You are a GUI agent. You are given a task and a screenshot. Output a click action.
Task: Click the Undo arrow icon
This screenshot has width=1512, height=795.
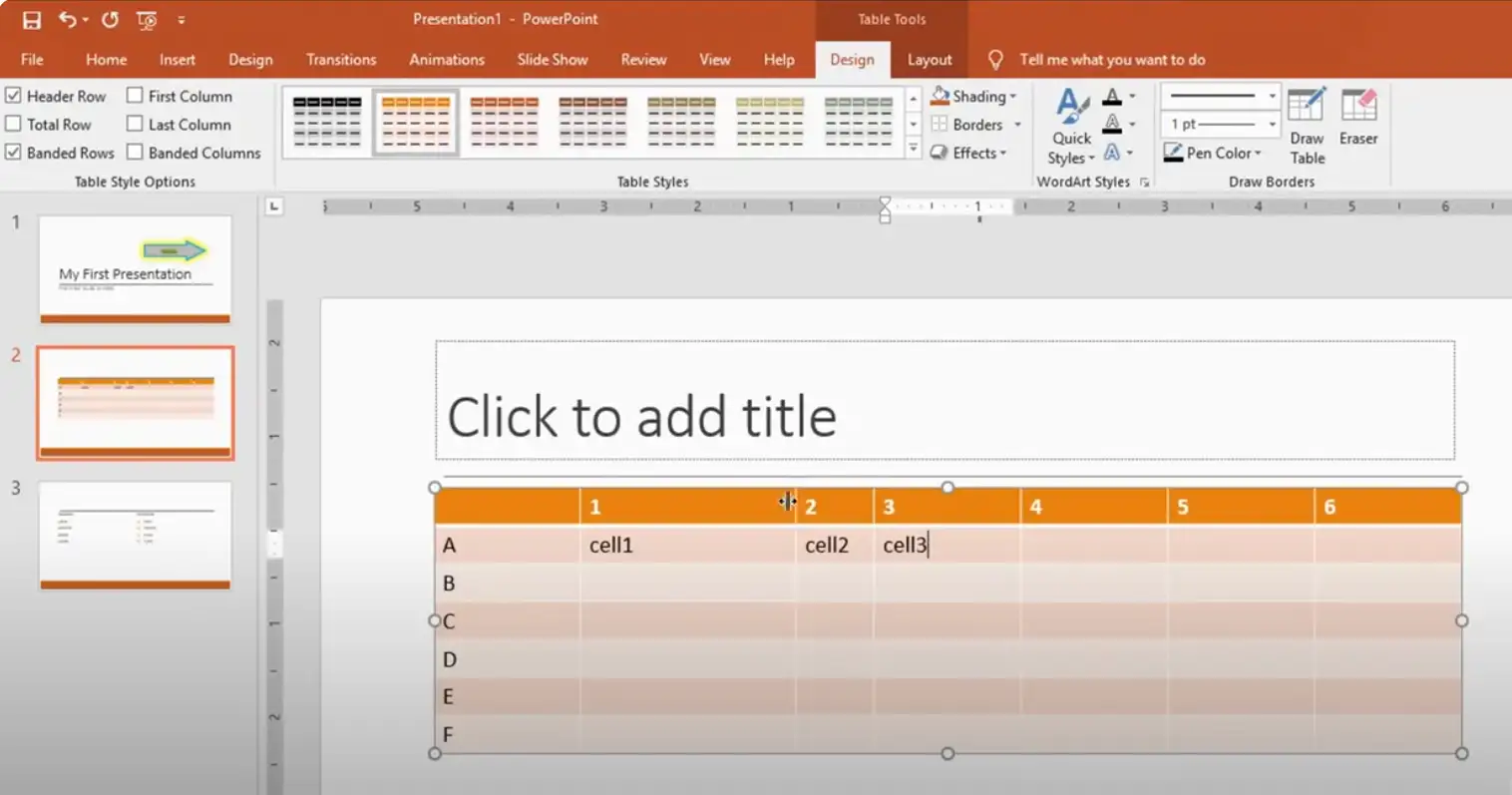[67, 20]
